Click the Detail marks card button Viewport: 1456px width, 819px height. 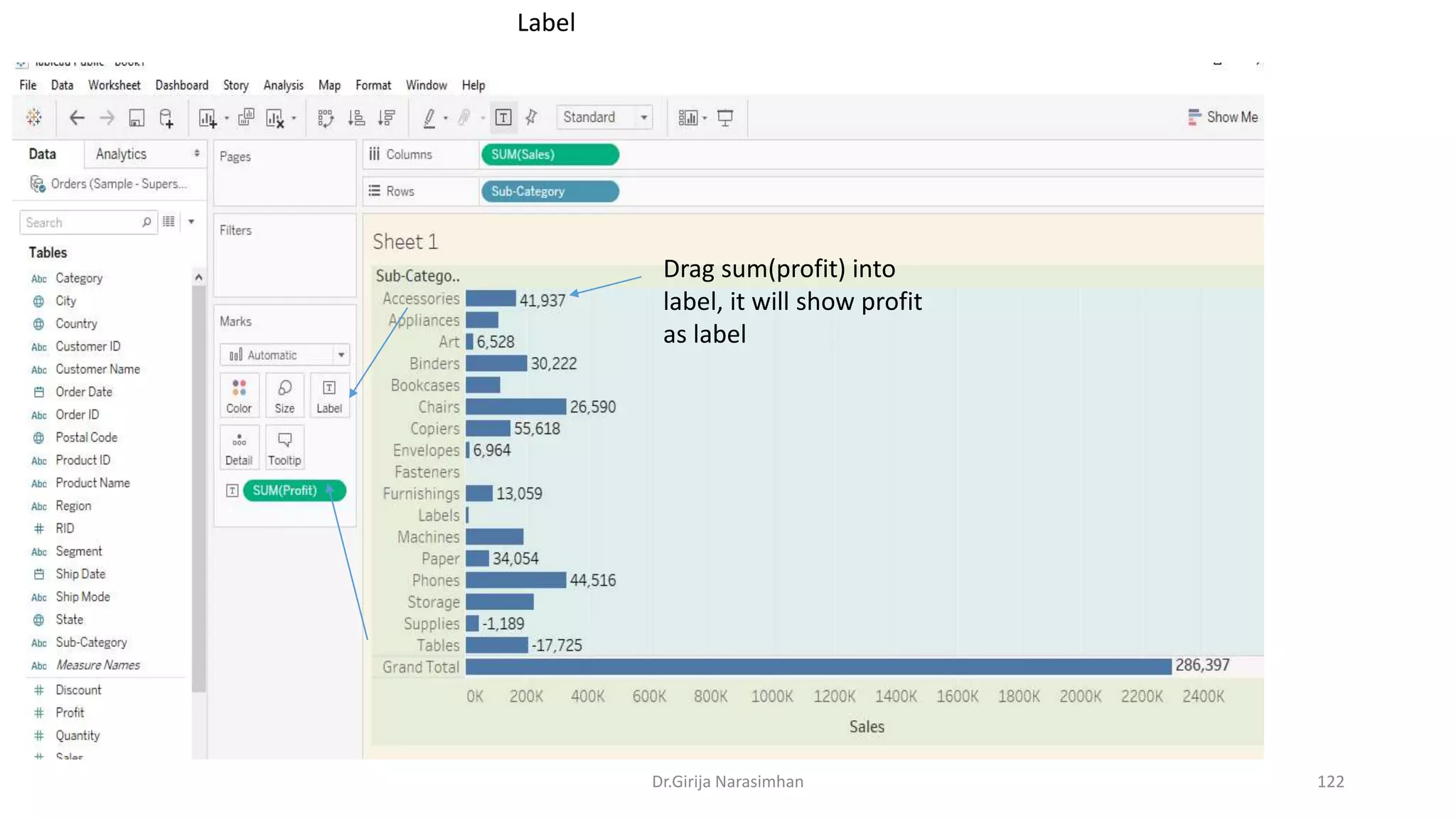239,449
